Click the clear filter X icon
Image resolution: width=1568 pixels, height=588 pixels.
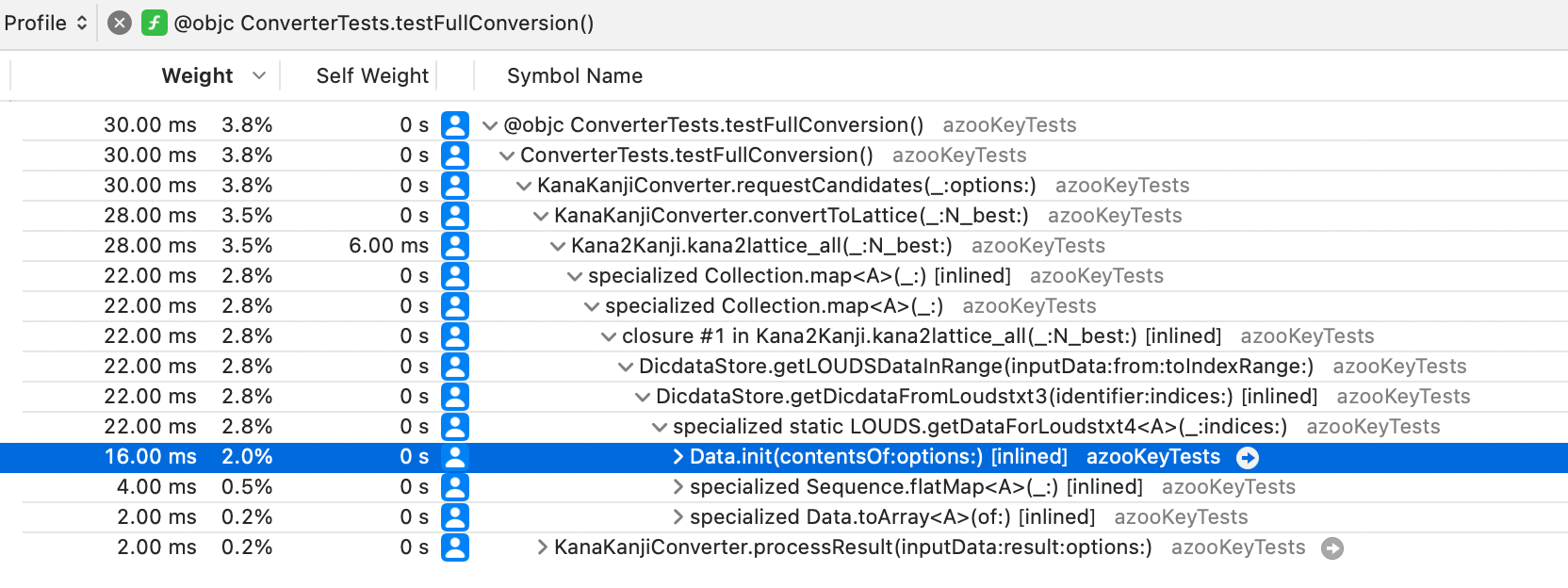click(x=120, y=23)
